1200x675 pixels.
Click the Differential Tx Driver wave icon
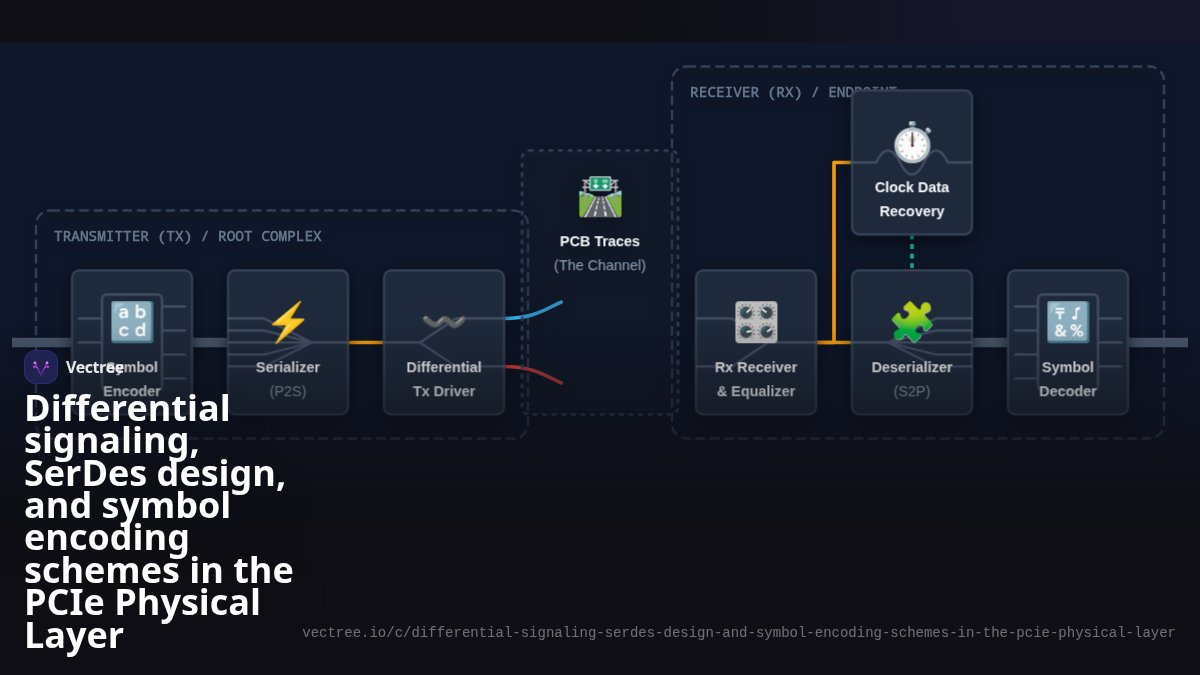[444, 322]
